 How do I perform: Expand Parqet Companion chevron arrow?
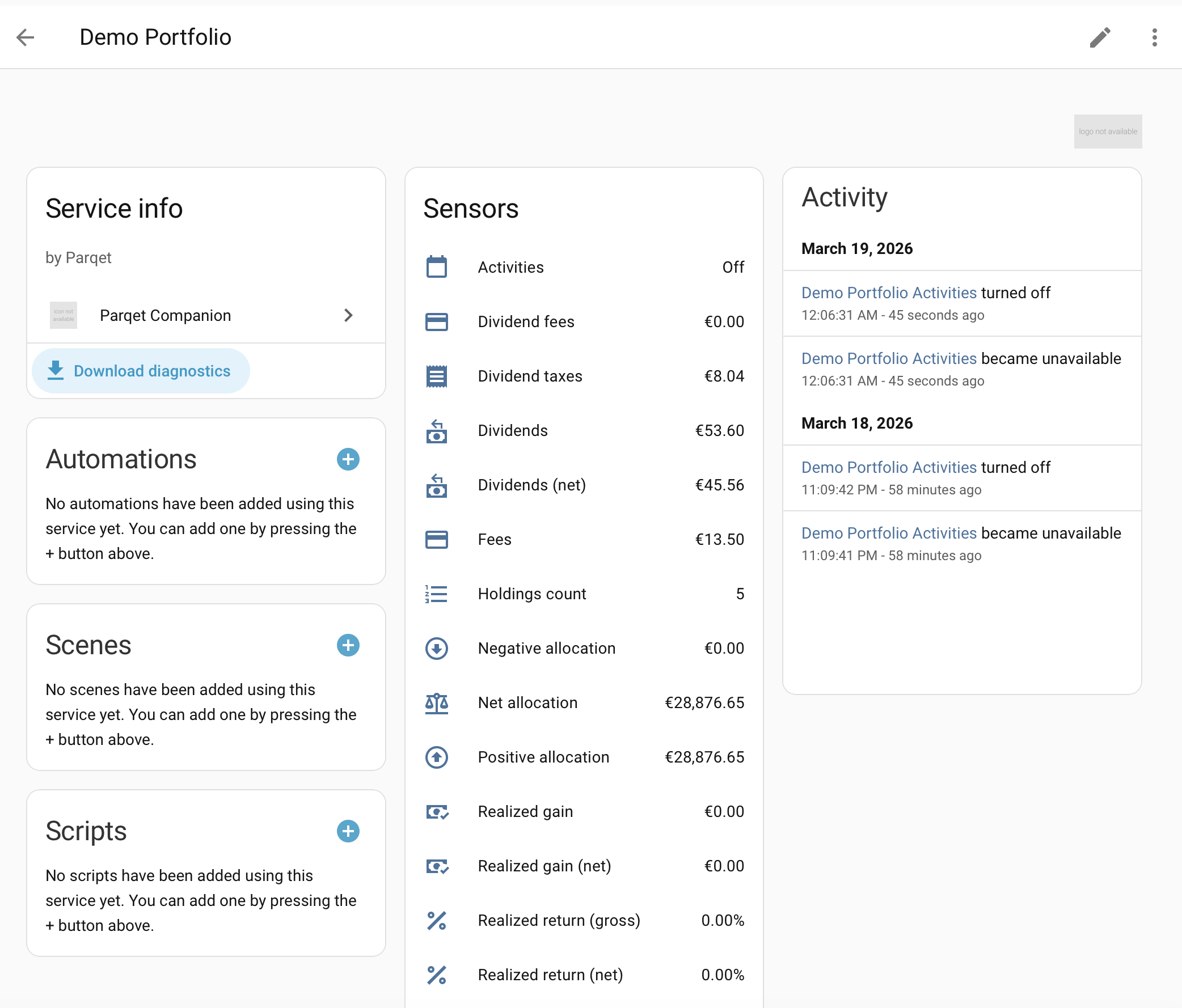[x=349, y=315]
